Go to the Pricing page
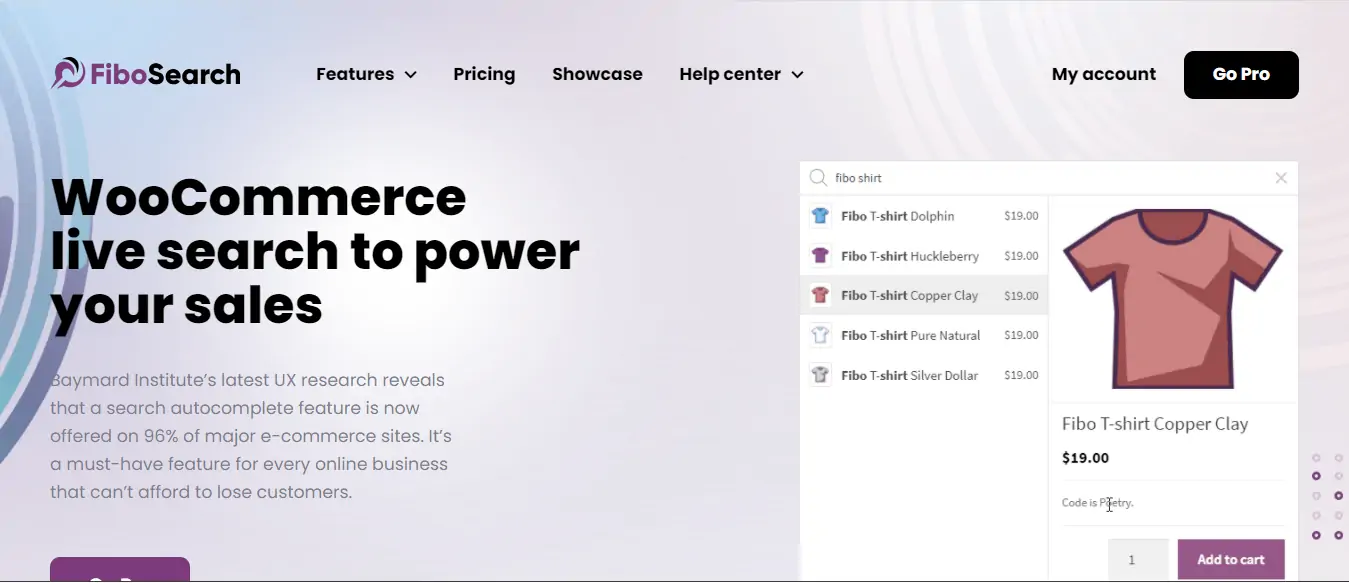Image resolution: width=1349 pixels, height=583 pixels. pos(484,74)
